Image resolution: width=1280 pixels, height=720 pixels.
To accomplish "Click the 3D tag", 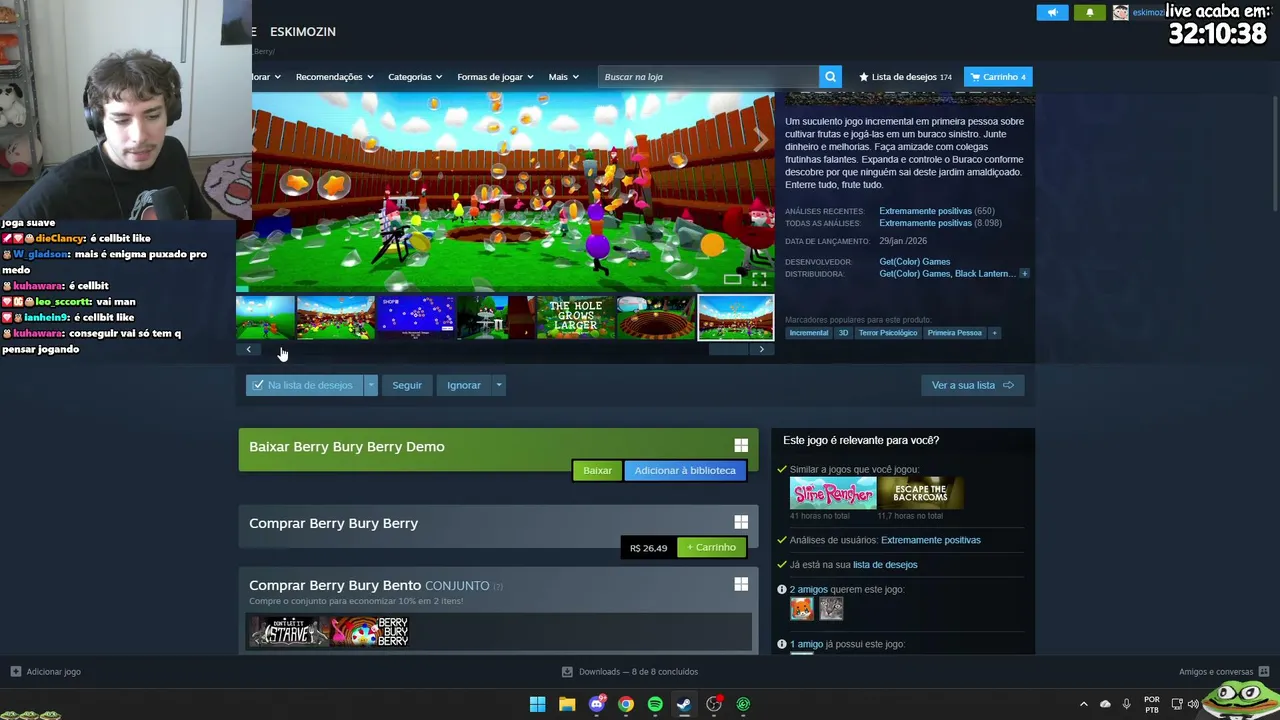I will pyautogui.click(x=843, y=333).
